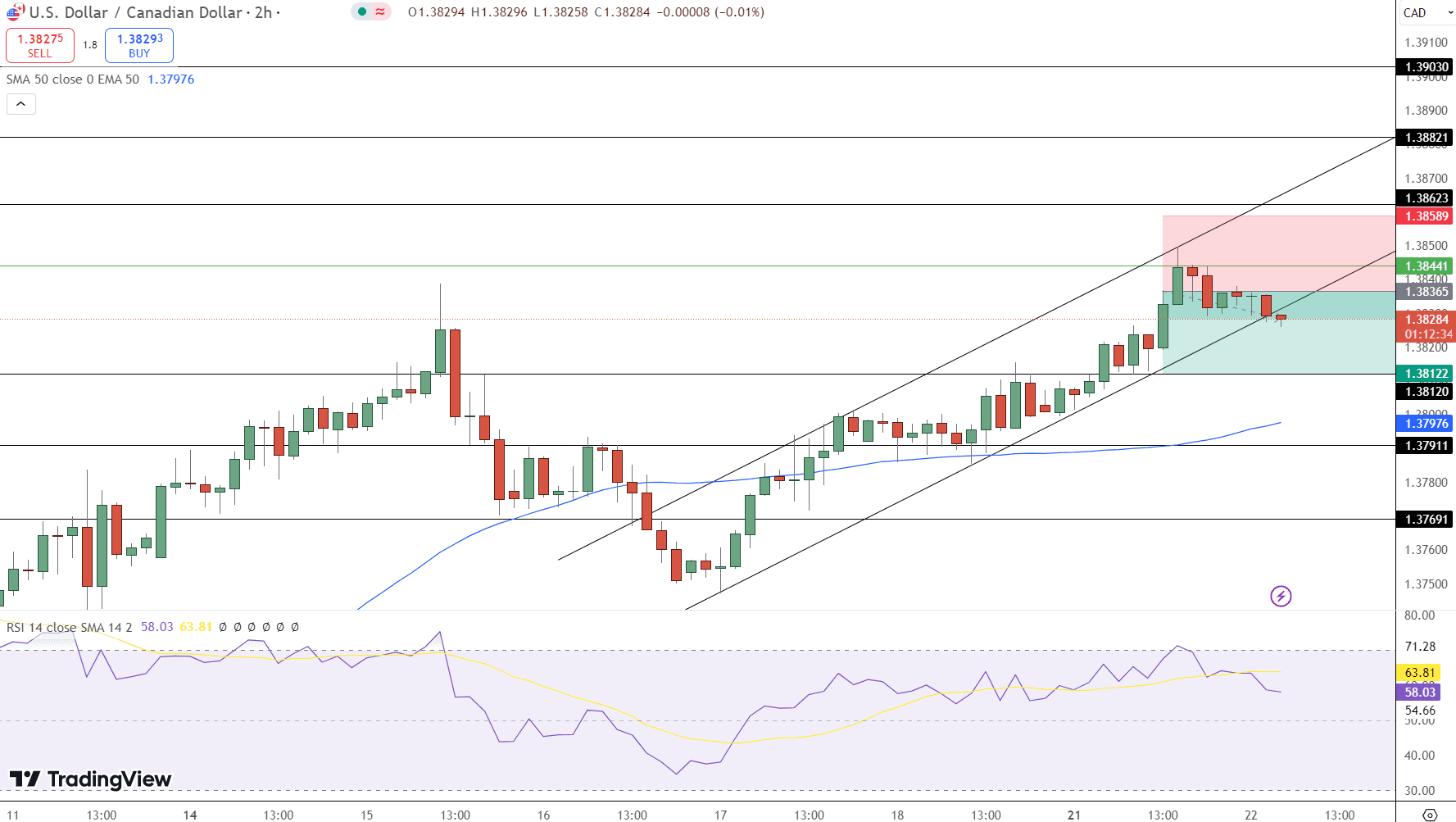Click the blue 1.37976 EMA price label
This screenshot has width=1456, height=822.
[x=1426, y=424]
